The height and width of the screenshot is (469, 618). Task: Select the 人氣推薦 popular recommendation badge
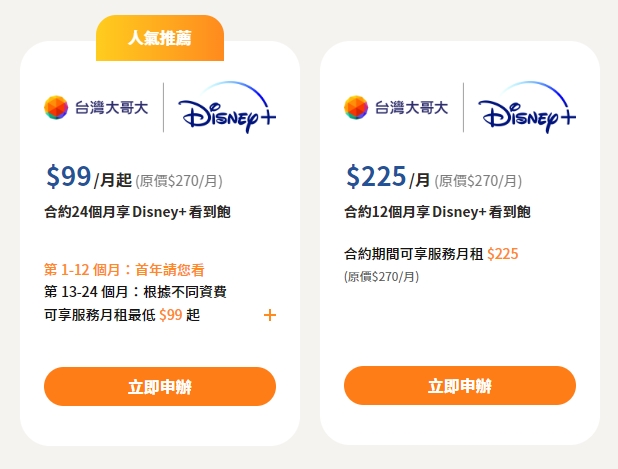pyautogui.click(x=160, y=38)
